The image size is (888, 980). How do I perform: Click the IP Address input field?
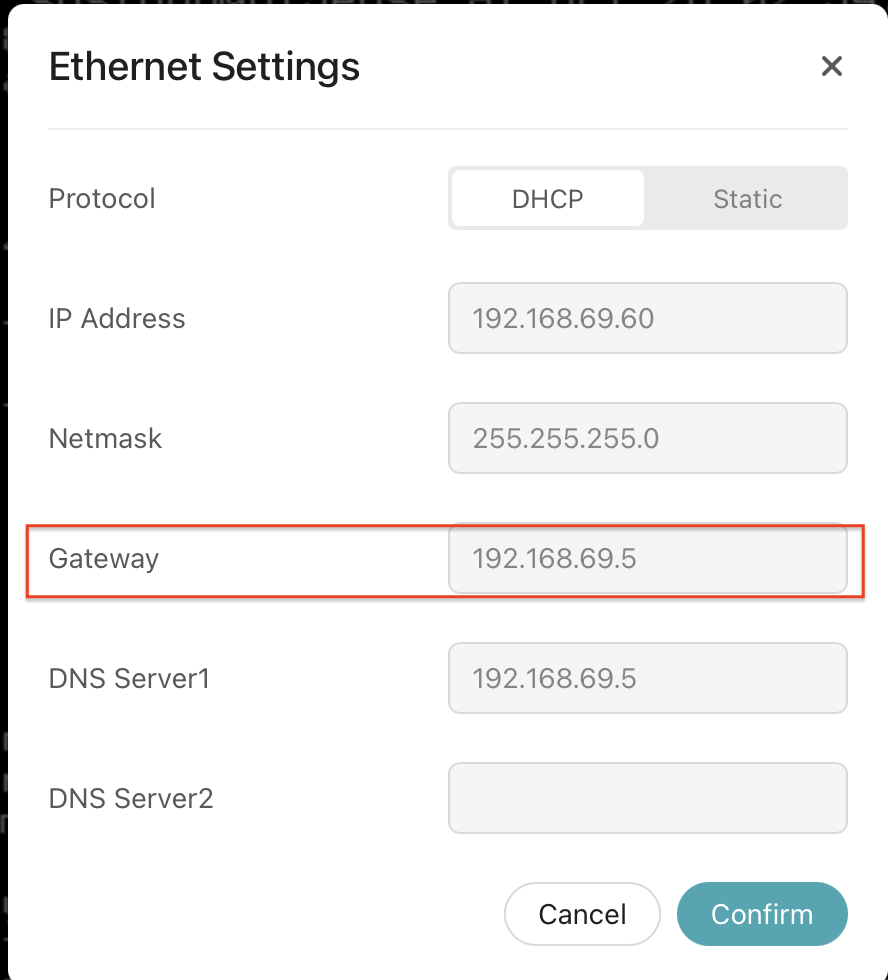[x=647, y=319]
